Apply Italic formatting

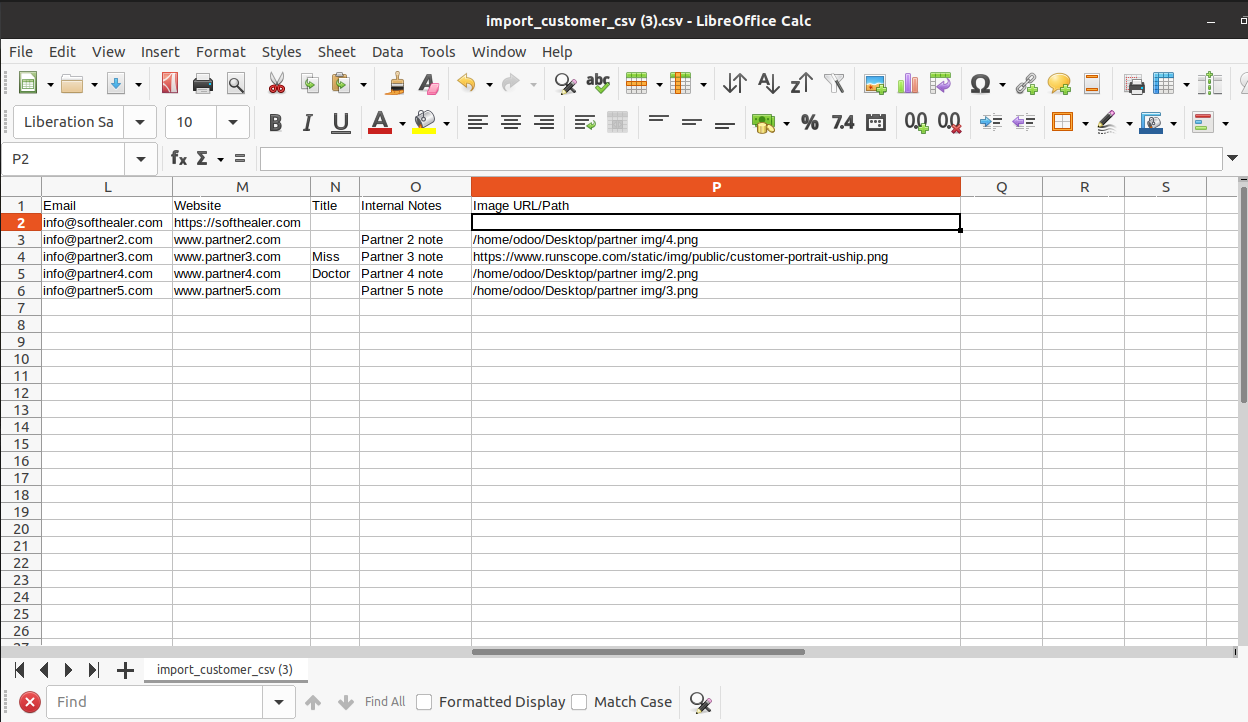coord(308,123)
